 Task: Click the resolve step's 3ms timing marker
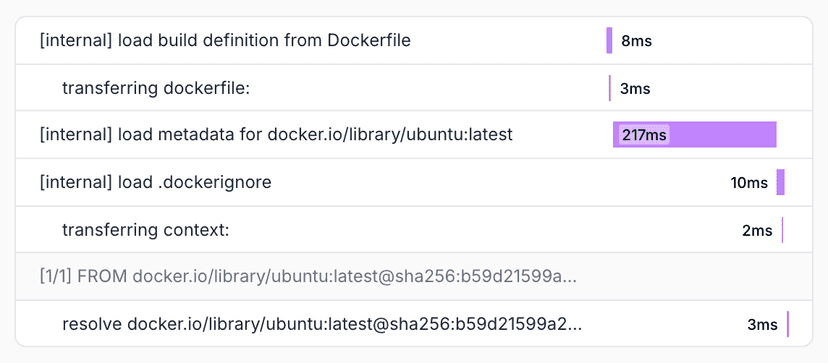pyautogui.click(x=788, y=324)
